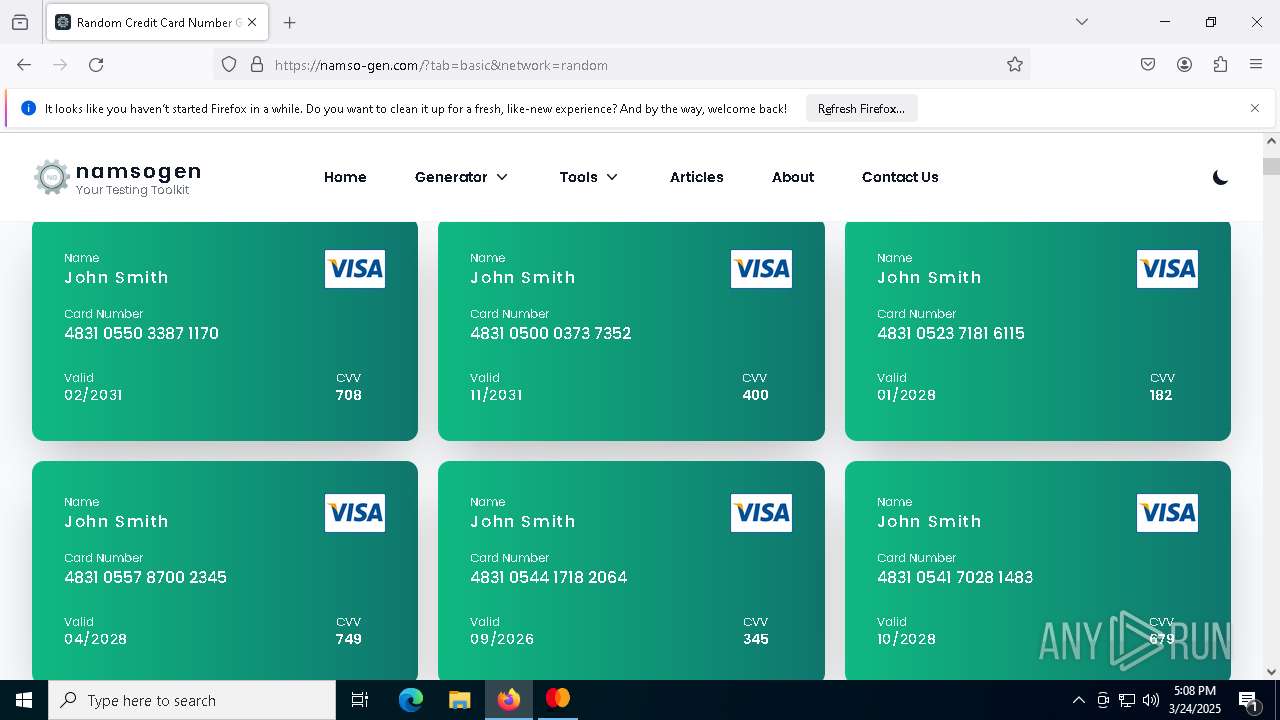Click CVV value 400
Image resolution: width=1280 pixels, height=720 pixels.
point(756,395)
